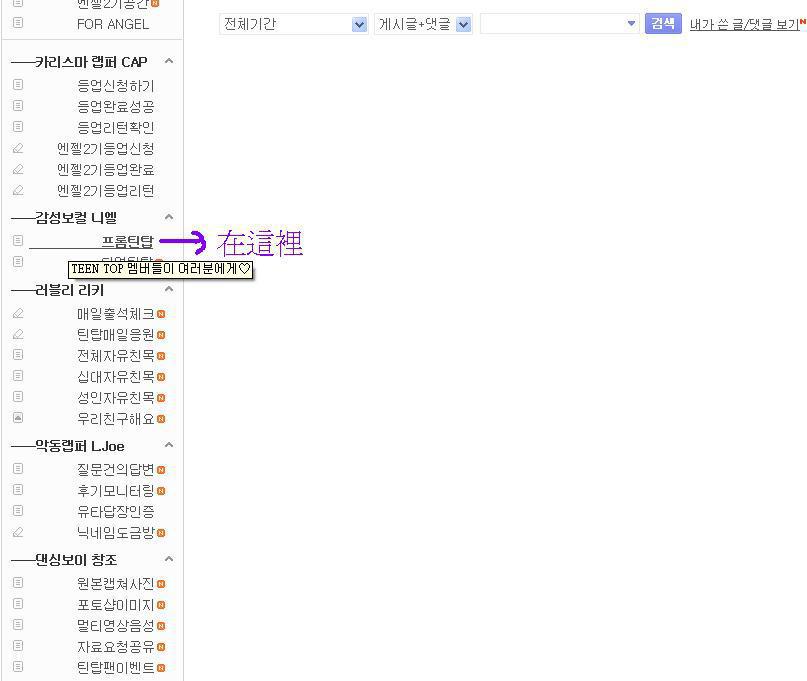The image size is (807, 681).
Task: Click the pencil icon beside 닉네임도금방
Action: (x=18, y=532)
